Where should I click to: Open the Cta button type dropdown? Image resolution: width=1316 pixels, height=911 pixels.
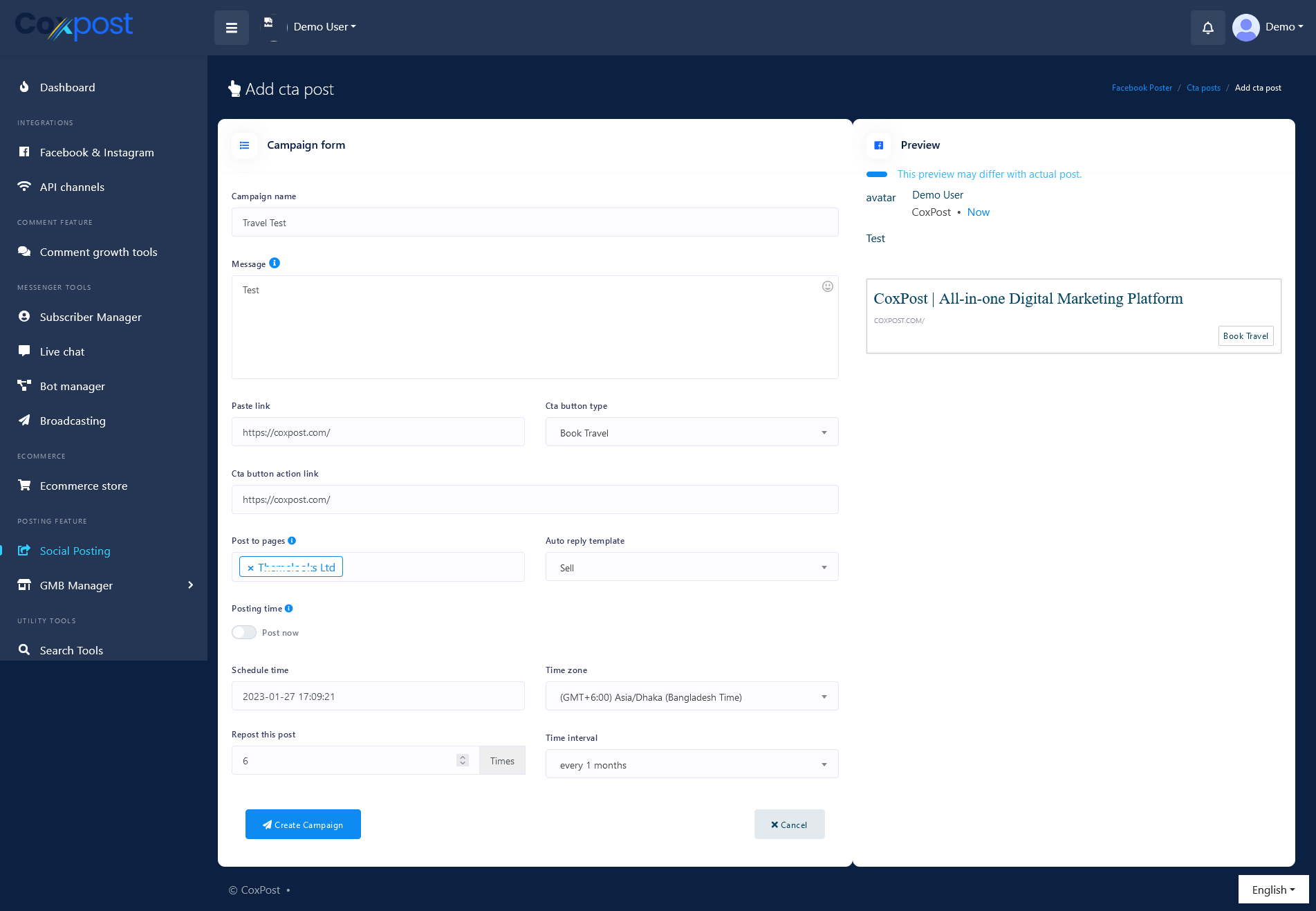tap(692, 432)
